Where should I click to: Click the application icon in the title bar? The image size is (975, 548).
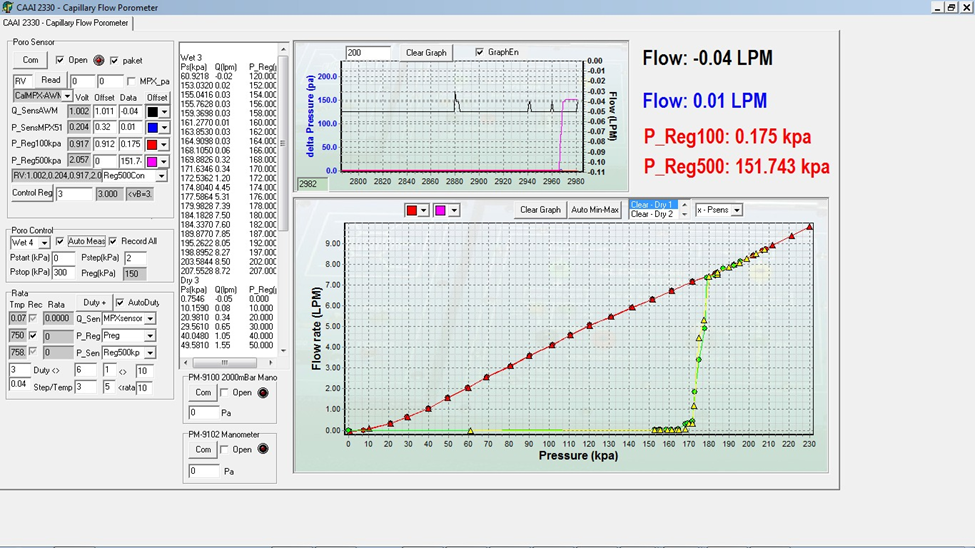[8, 7]
